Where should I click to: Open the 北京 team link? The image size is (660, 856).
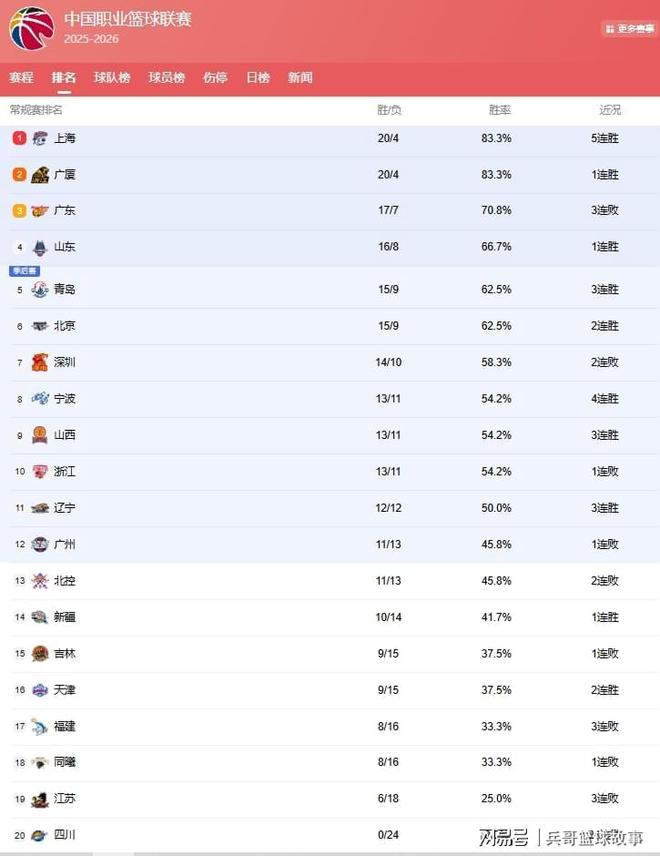tap(65, 326)
